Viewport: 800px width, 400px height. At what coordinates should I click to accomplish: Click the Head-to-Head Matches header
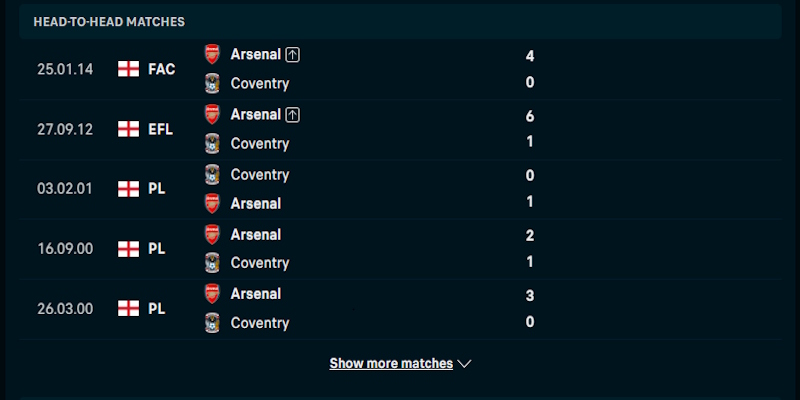click(109, 21)
